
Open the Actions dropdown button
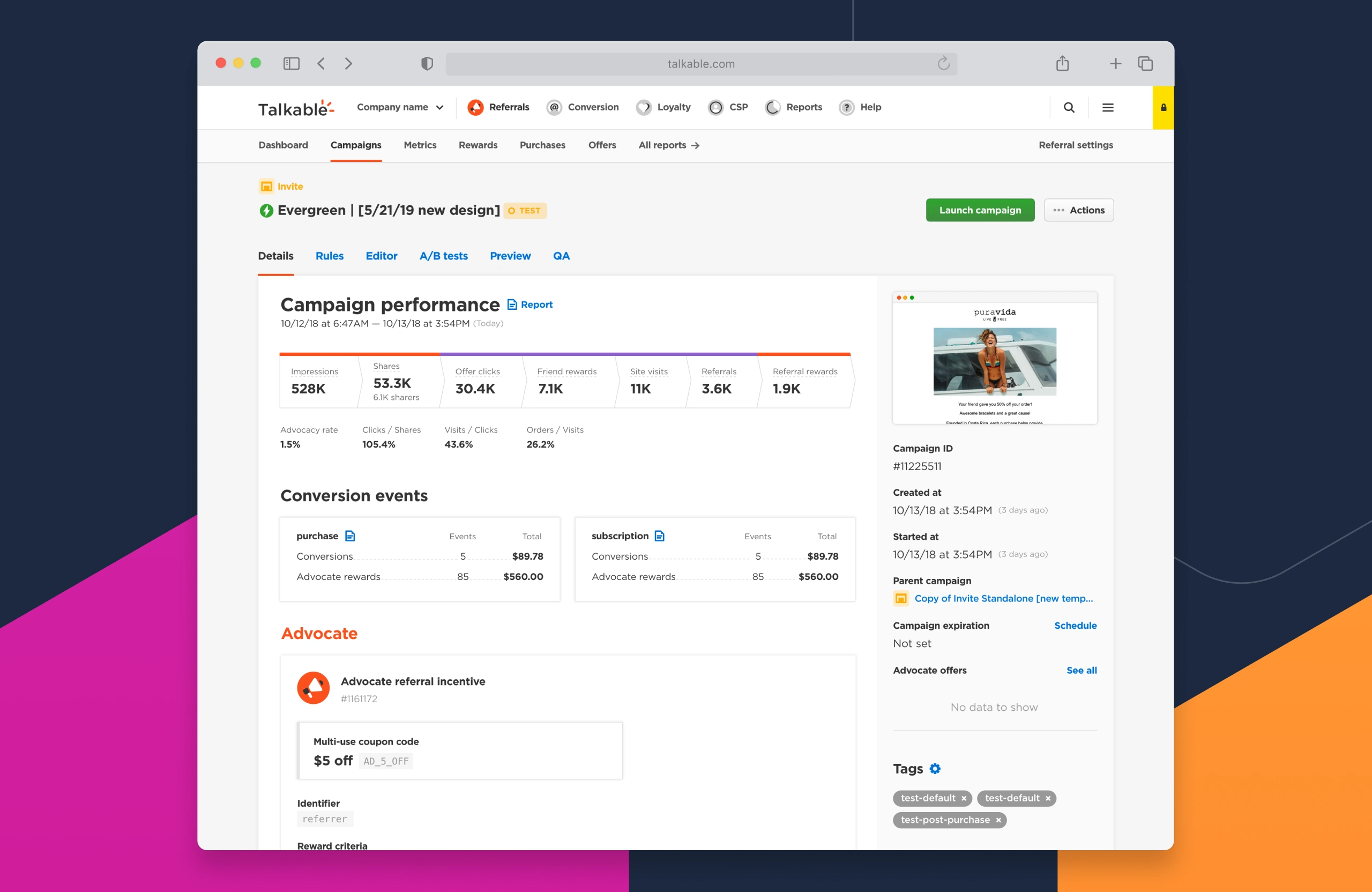coord(1079,210)
